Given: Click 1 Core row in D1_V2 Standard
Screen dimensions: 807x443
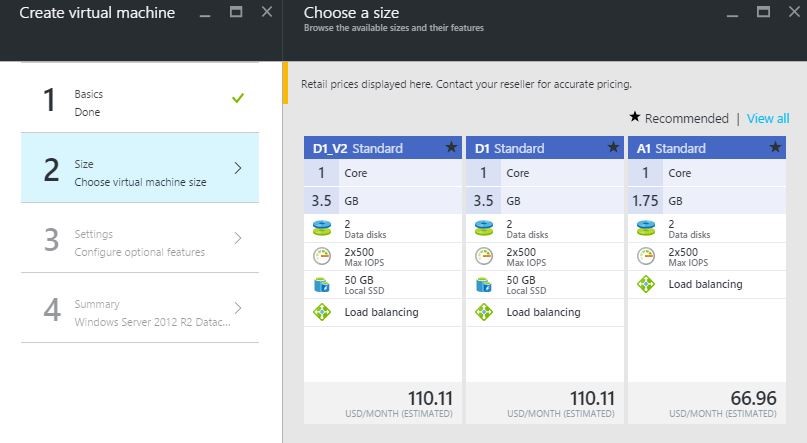Looking at the screenshot, I should tap(382, 173).
